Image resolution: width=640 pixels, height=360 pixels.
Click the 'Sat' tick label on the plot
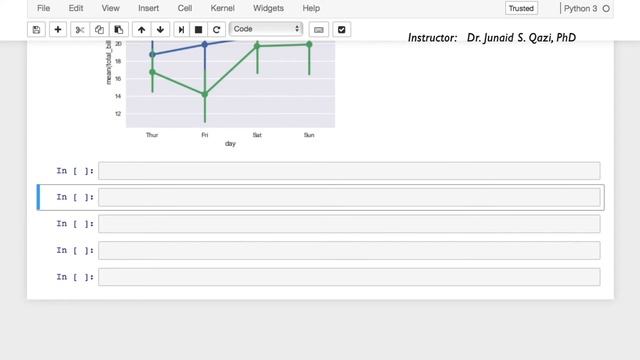pyautogui.click(x=257, y=135)
